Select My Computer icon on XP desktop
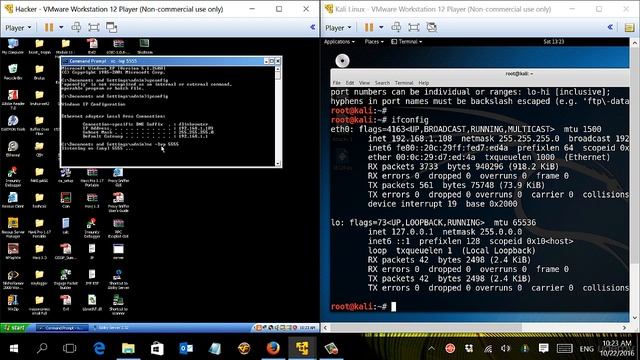The height and width of the screenshot is (360, 640). [13, 47]
